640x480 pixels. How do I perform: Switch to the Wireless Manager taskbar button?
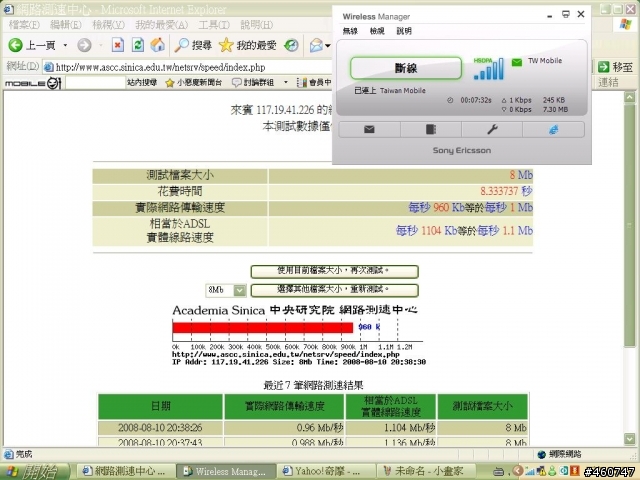click(227, 471)
